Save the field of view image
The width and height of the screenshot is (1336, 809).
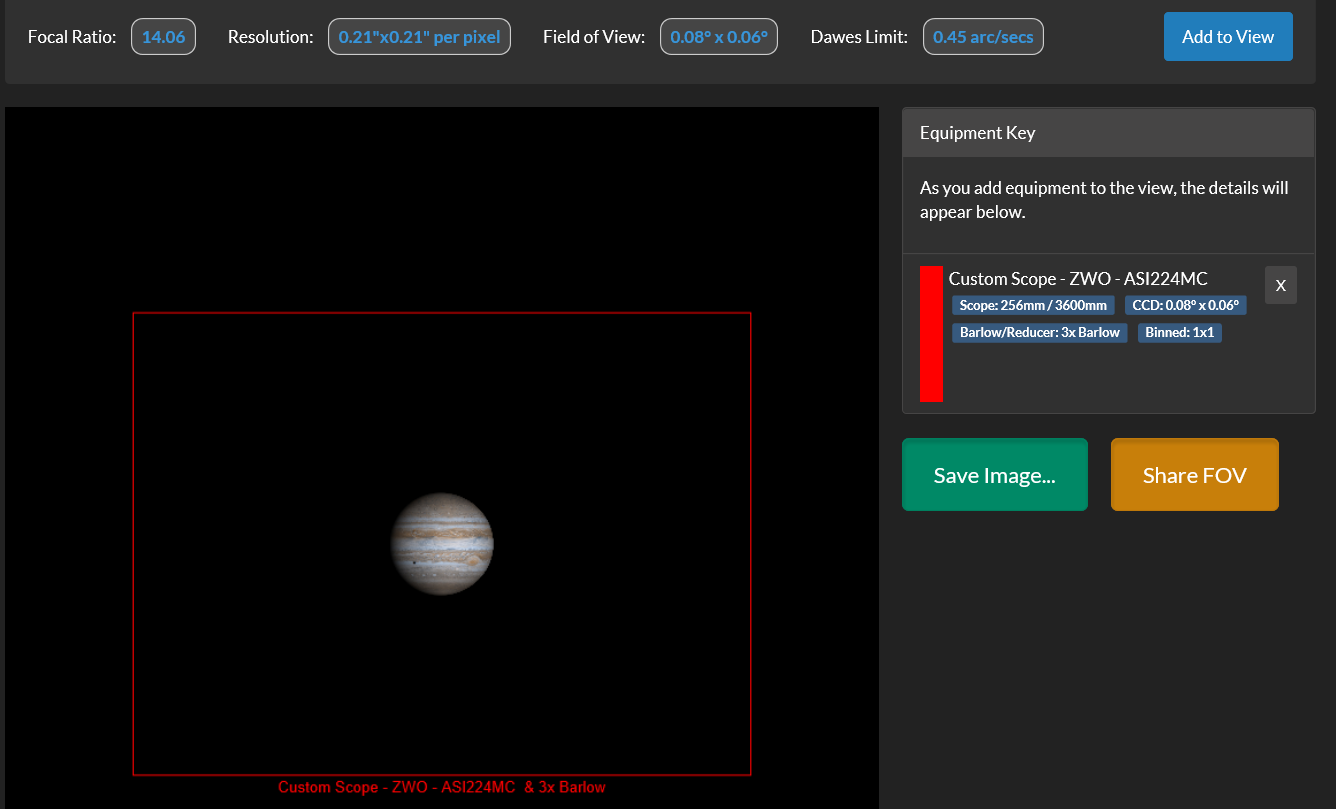995,475
